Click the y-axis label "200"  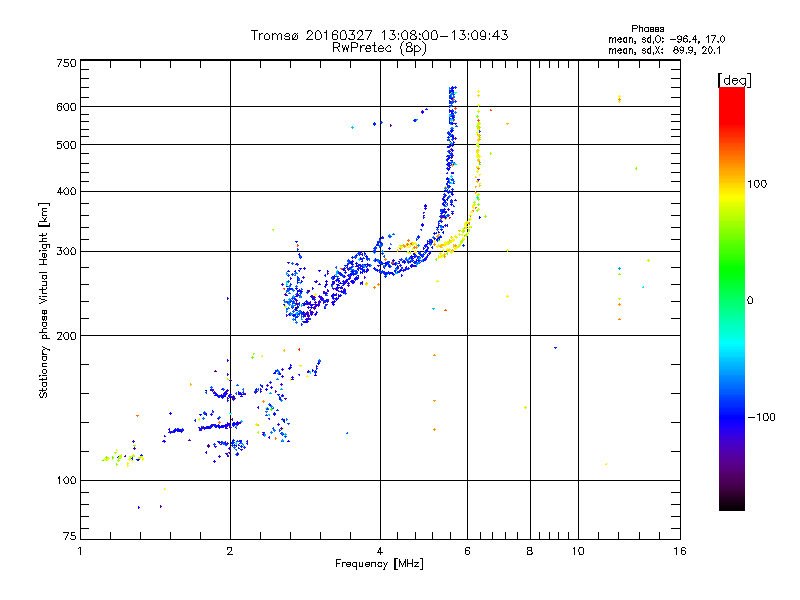67,336
